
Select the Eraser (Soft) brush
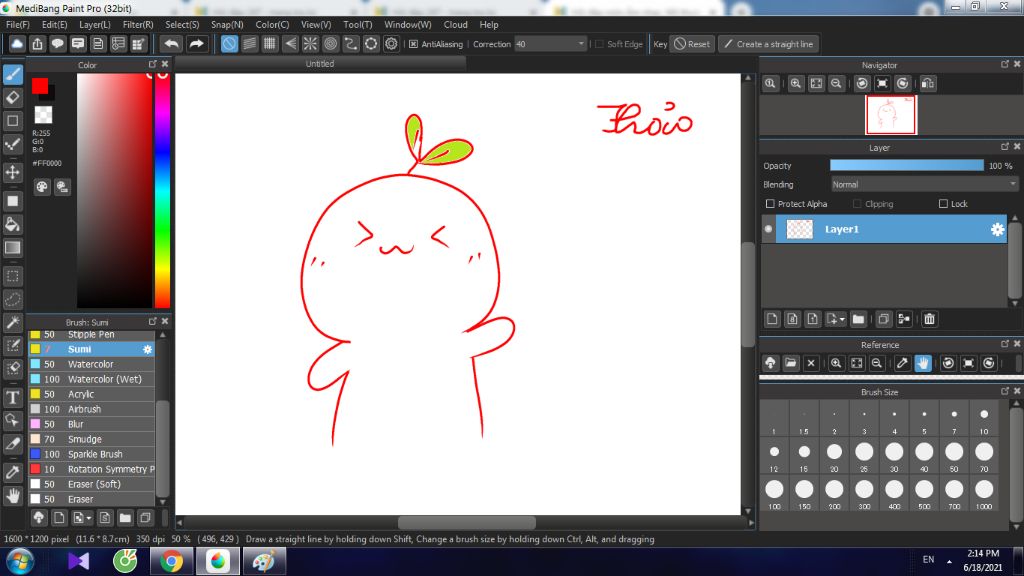[x=91, y=484]
